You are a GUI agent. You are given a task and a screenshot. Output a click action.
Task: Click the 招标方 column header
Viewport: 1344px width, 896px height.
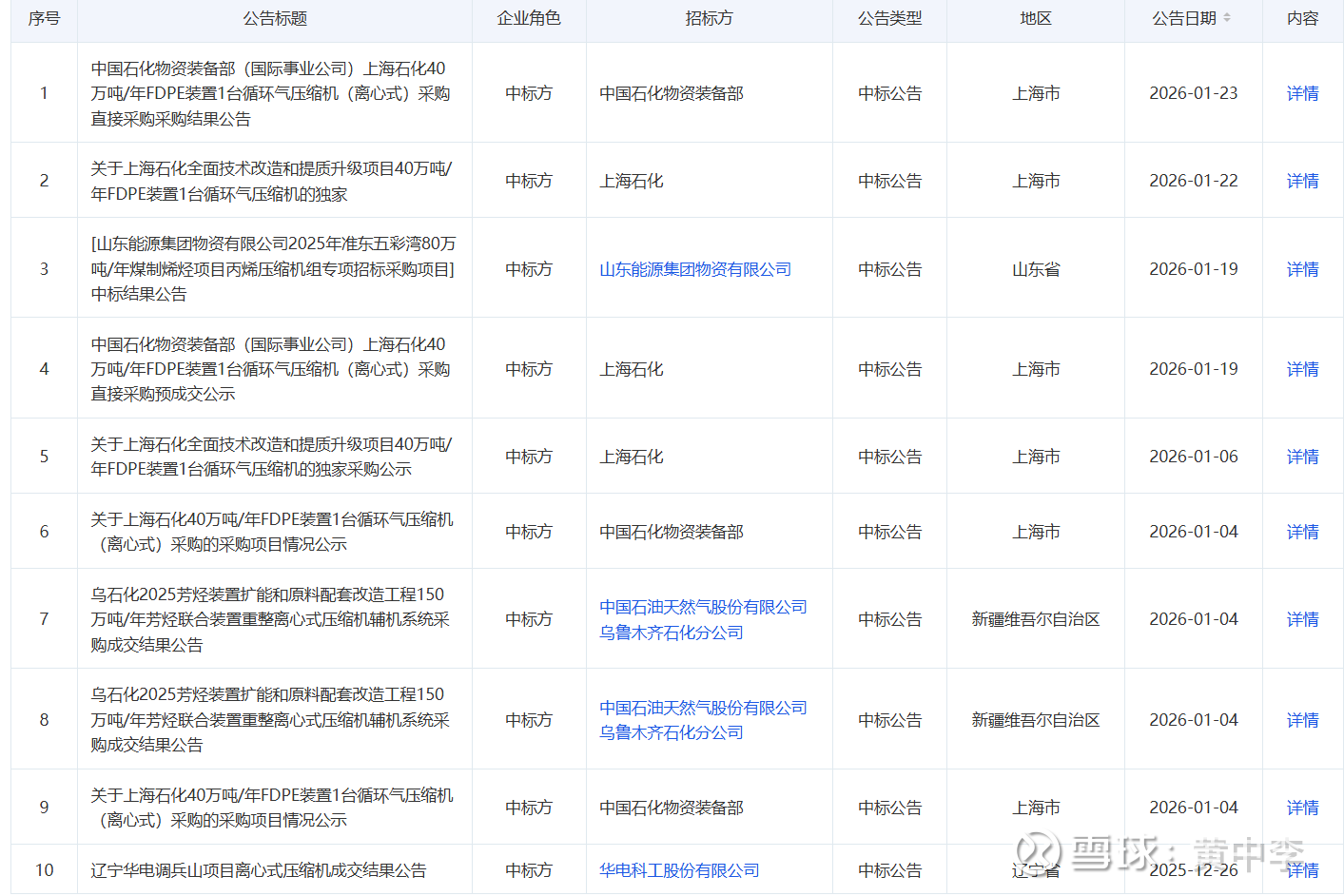(710, 18)
